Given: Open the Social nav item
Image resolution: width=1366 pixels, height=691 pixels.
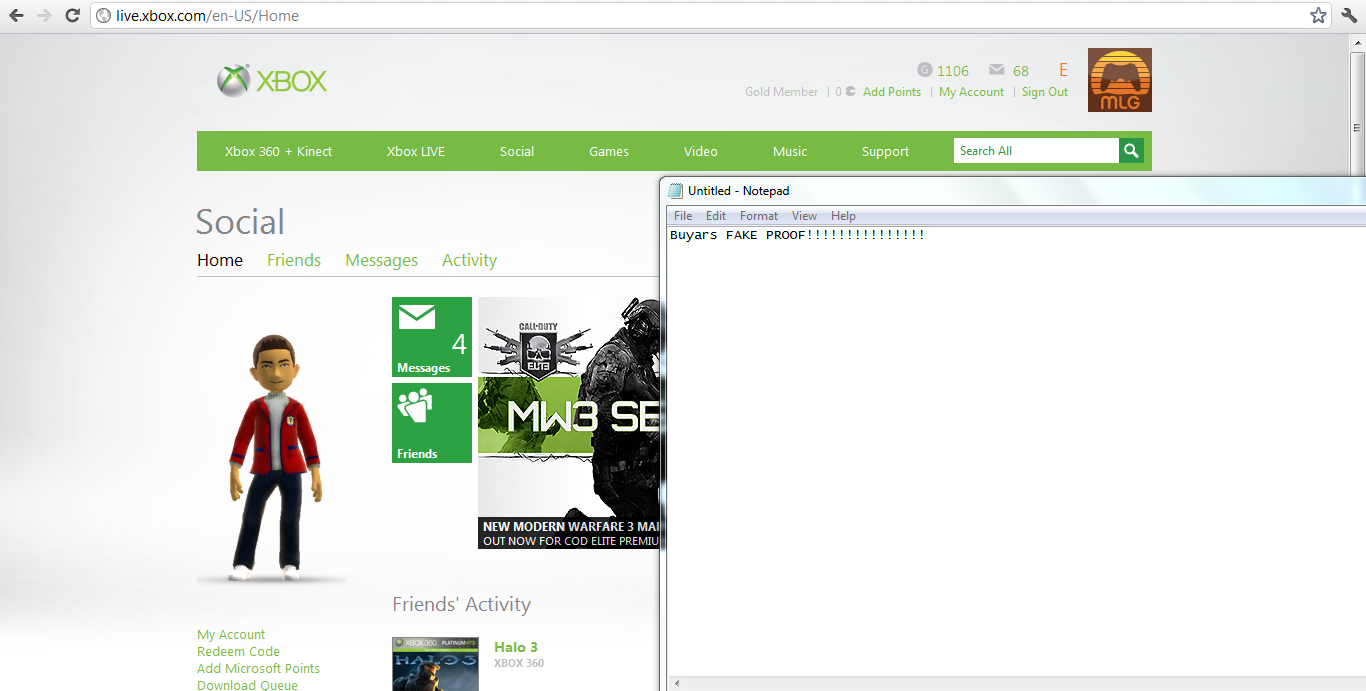Looking at the screenshot, I should coord(517,152).
